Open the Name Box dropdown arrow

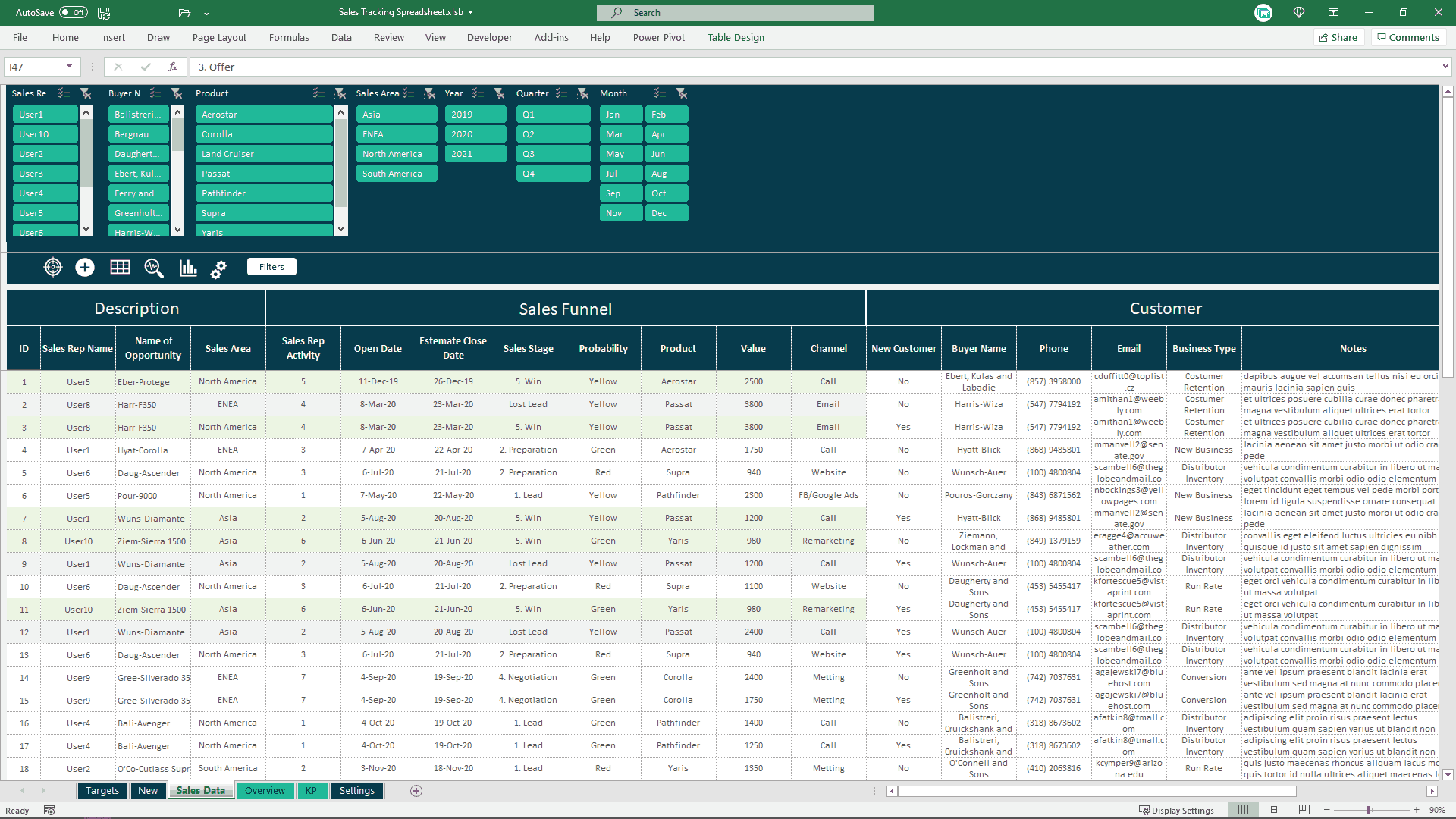click(69, 67)
